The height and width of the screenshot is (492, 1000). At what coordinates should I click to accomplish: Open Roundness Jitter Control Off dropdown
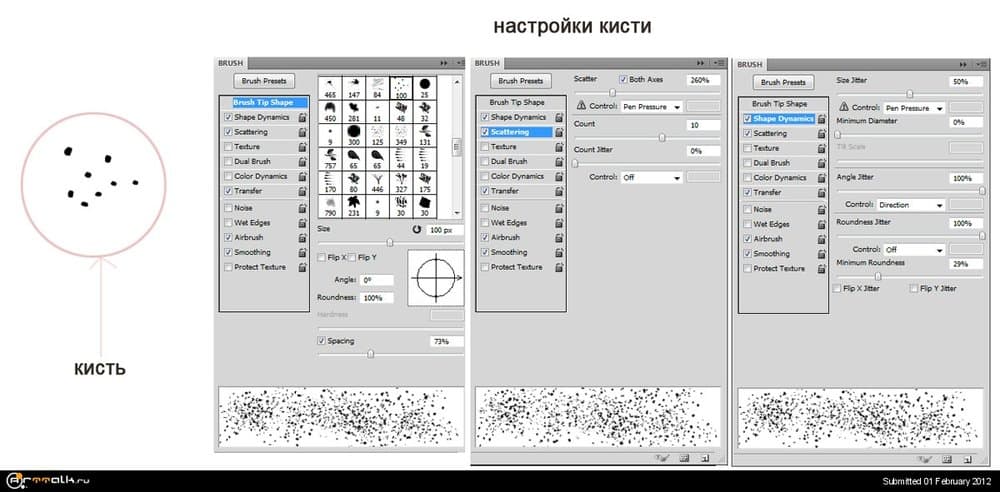(914, 250)
